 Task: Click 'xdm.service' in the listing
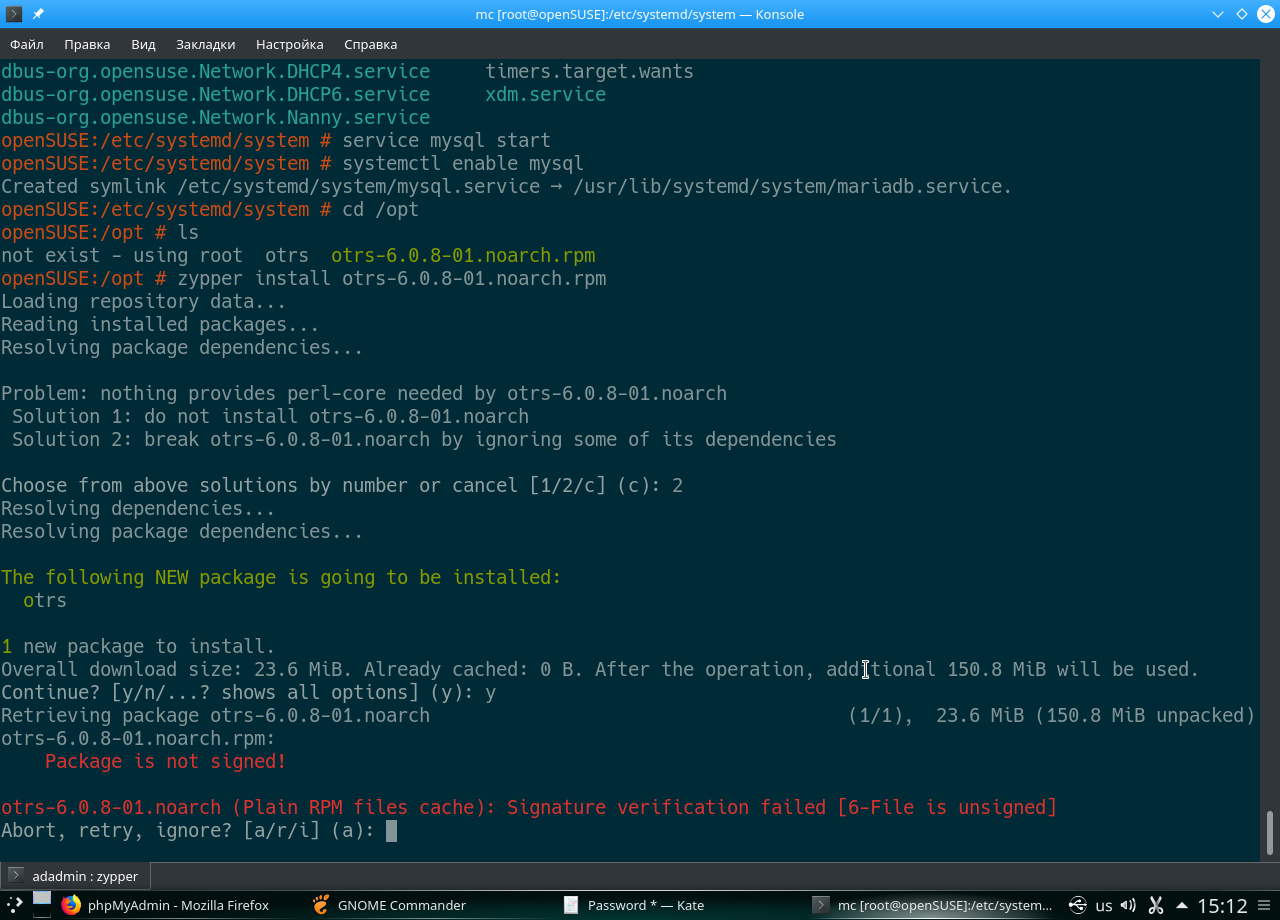pyautogui.click(x=546, y=95)
